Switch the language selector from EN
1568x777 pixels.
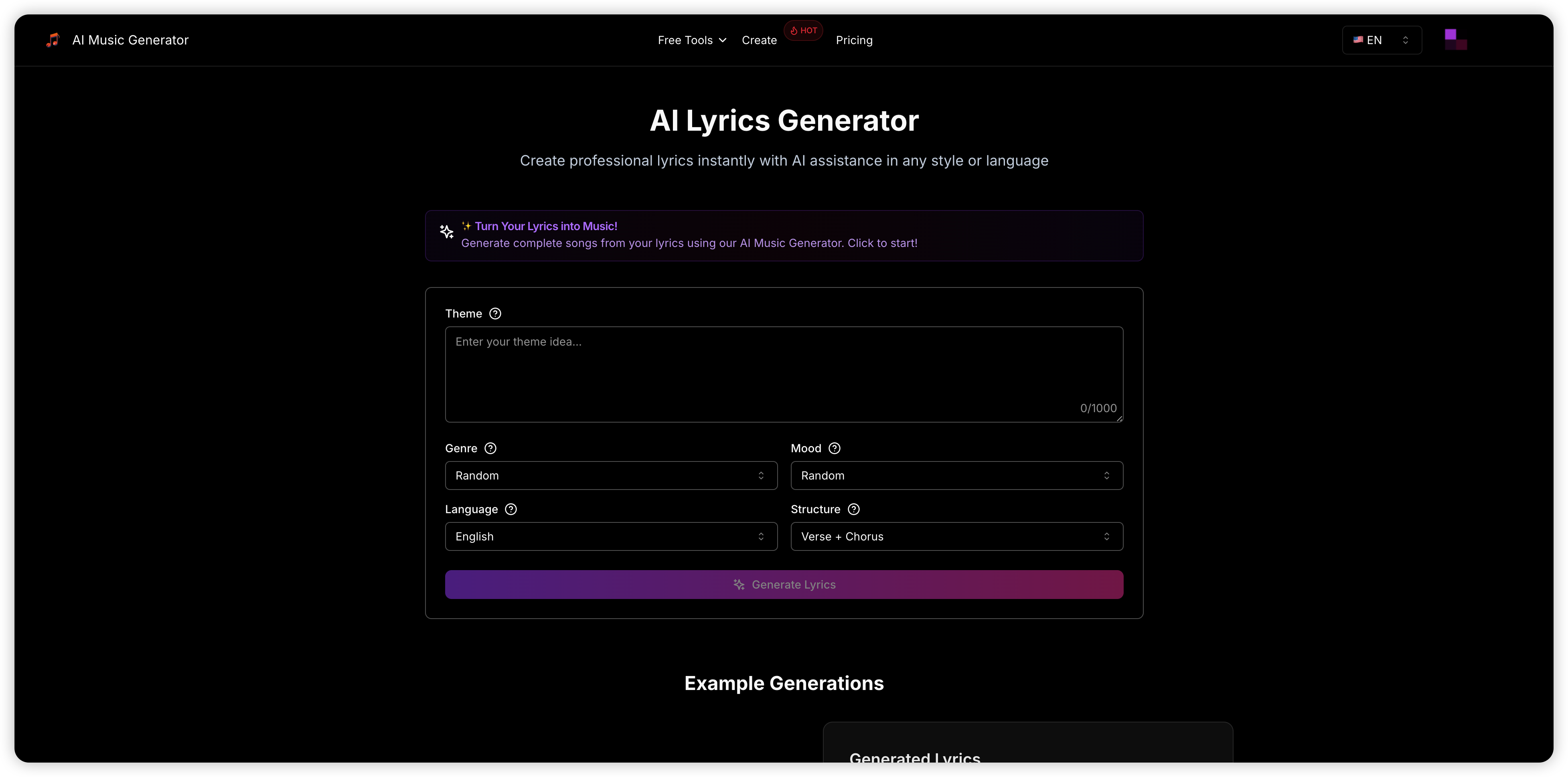point(1381,40)
